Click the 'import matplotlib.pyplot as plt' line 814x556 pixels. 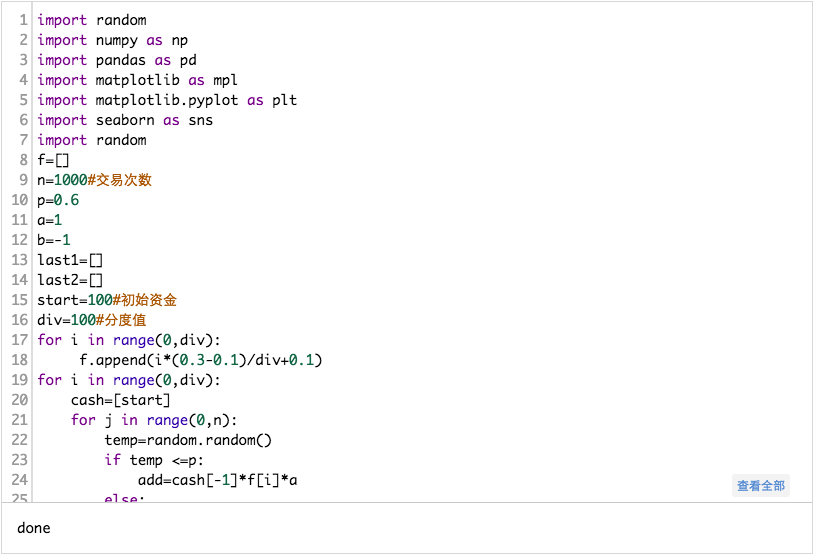click(167, 100)
